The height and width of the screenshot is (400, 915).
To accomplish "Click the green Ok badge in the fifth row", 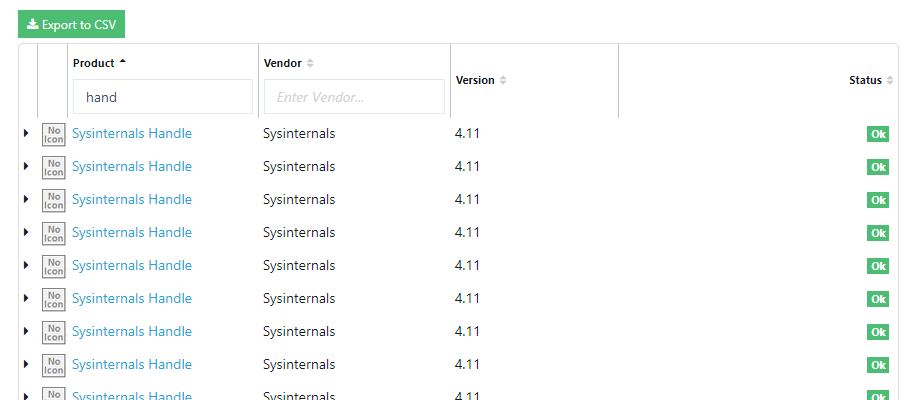I will [x=878, y=266].
